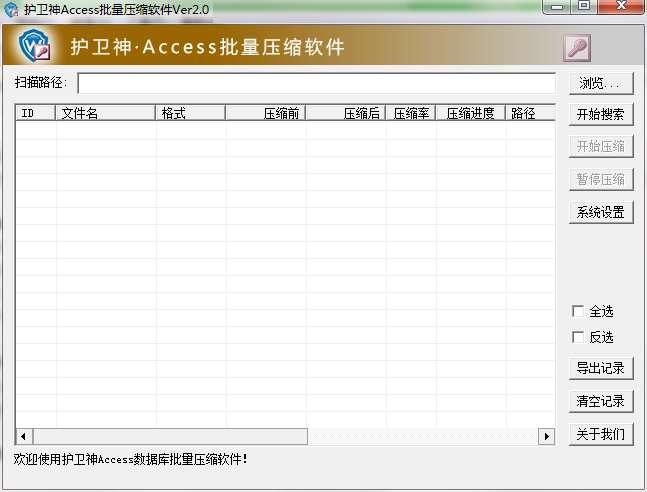Click the horizontal scrollbar right arrow

tap(546, 436)
